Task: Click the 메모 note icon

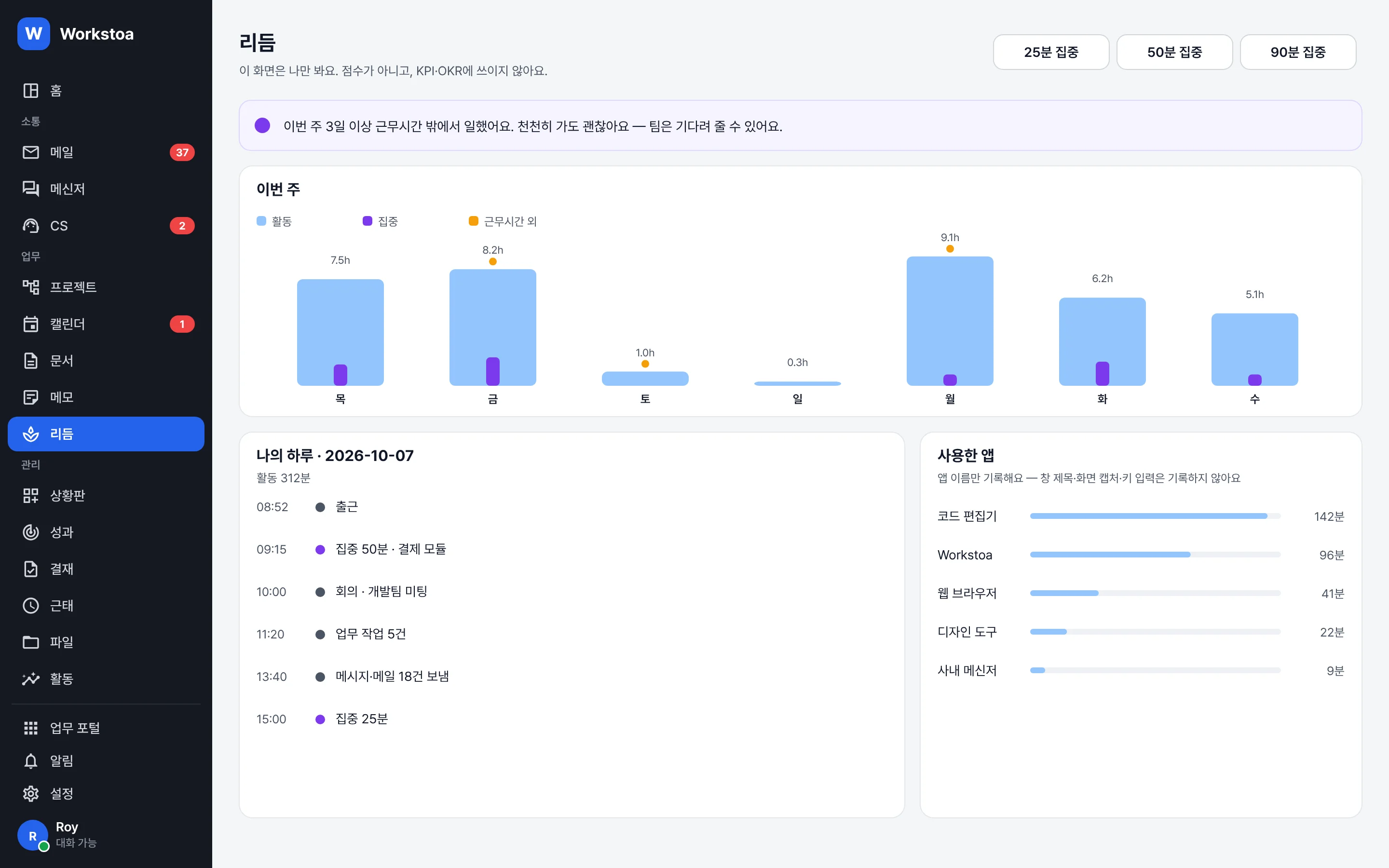Action: tap(30, 397)
